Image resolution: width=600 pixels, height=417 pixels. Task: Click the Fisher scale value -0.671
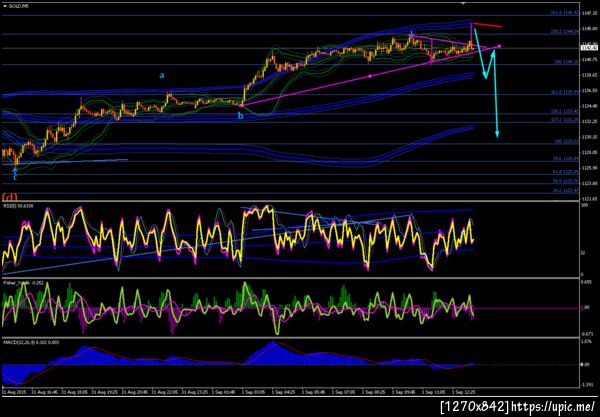pyautogui.click(x=587, y=334)
